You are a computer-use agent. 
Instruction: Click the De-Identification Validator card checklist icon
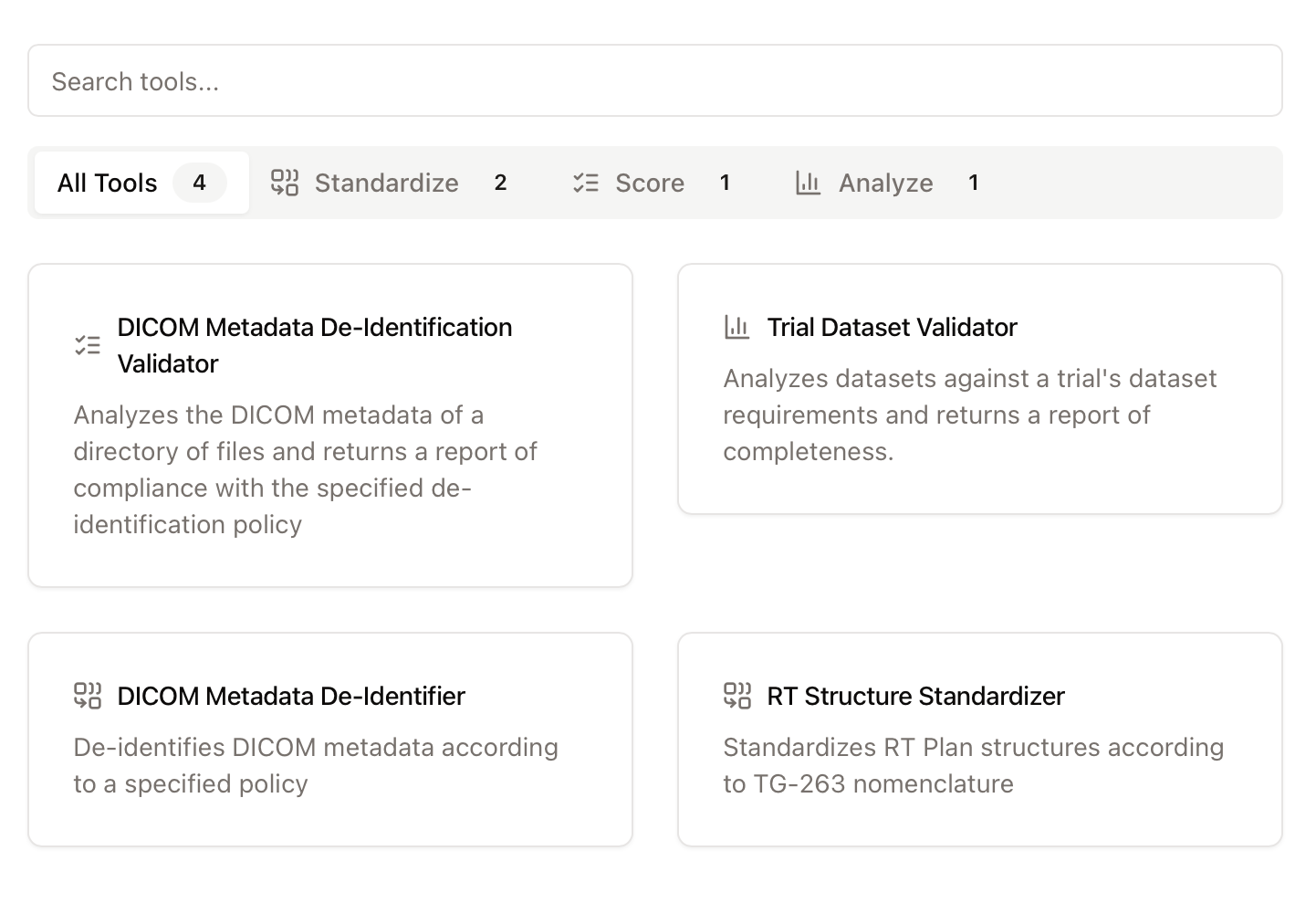[x=88, y=345]
